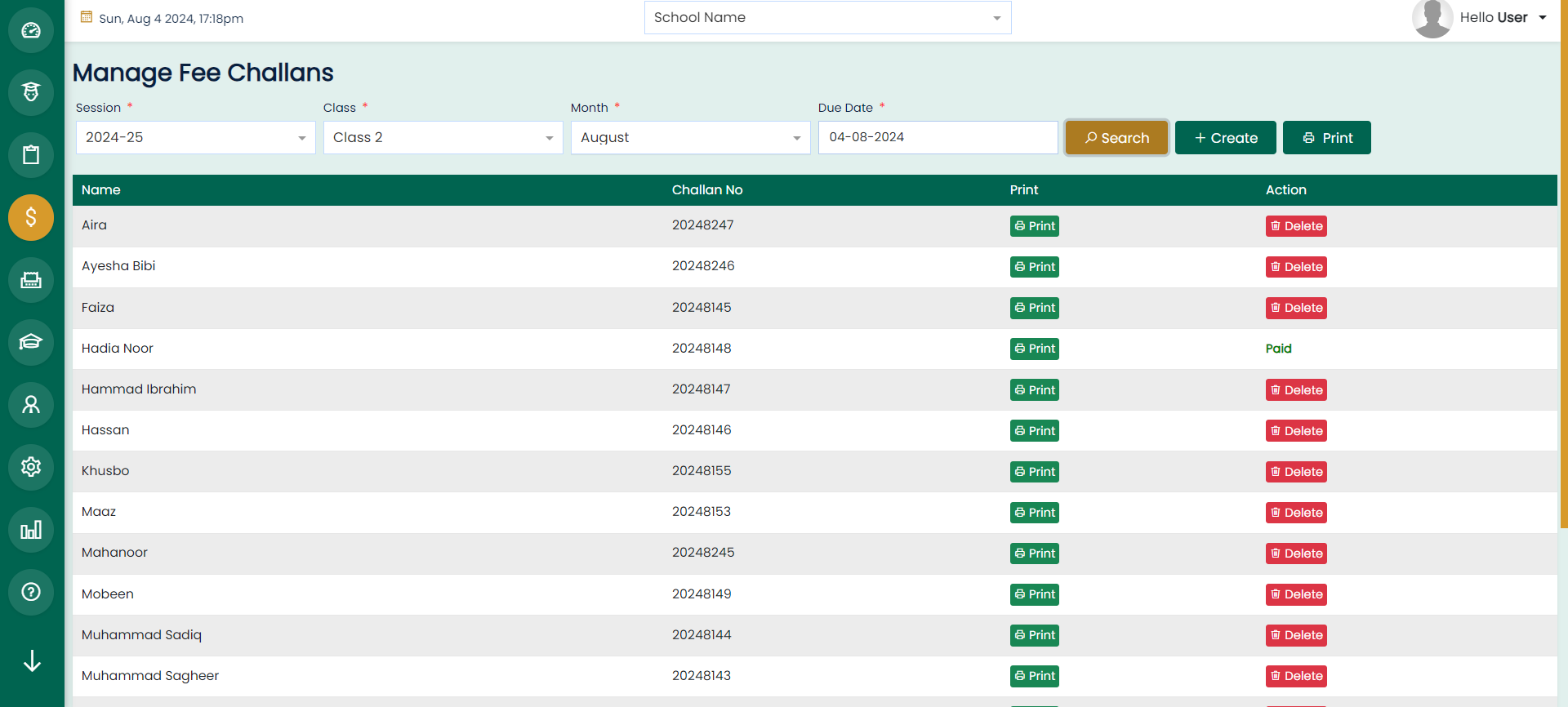The height and width of the screenshot is (707, 1568).
Task: Click the name Hadia Noor
Action: (x=118, y=348)
